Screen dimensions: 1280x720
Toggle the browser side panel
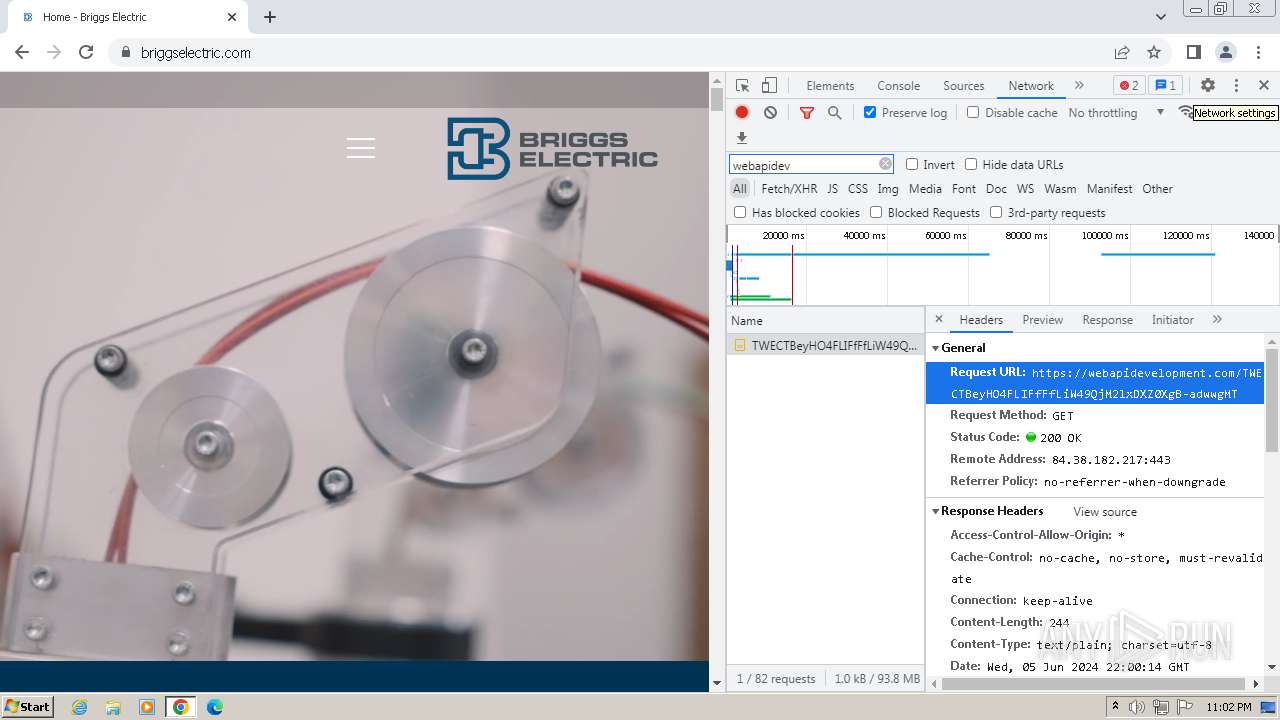(1194, 52)
